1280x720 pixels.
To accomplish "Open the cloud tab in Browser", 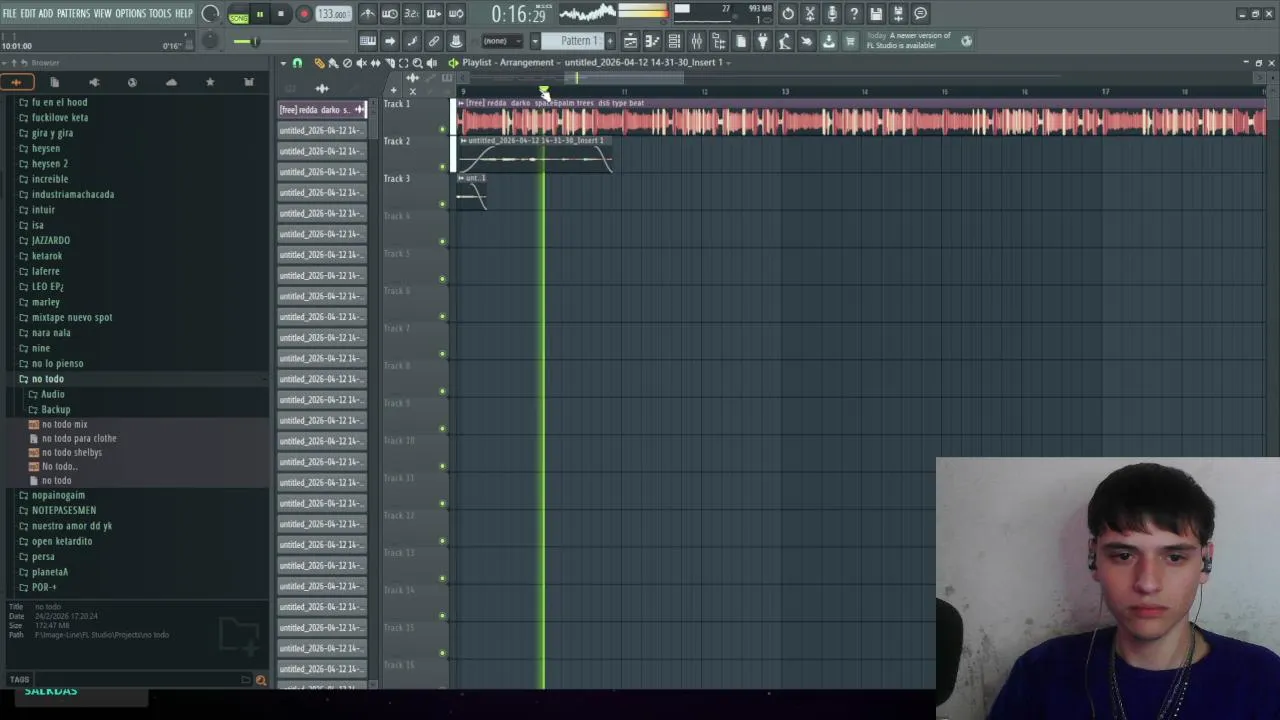I will point(171,82).
